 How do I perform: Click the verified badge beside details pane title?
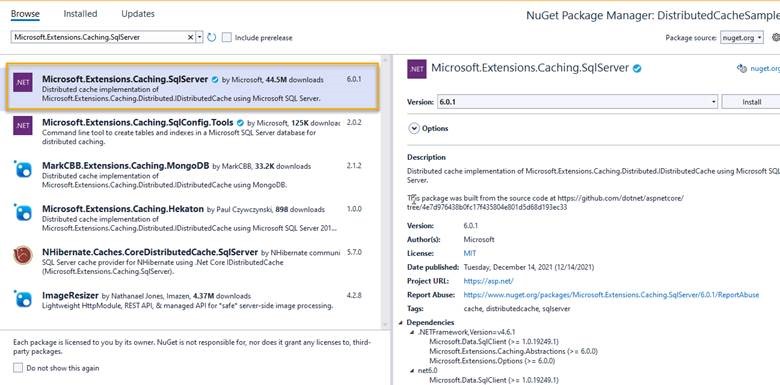[x=637, y=69]
